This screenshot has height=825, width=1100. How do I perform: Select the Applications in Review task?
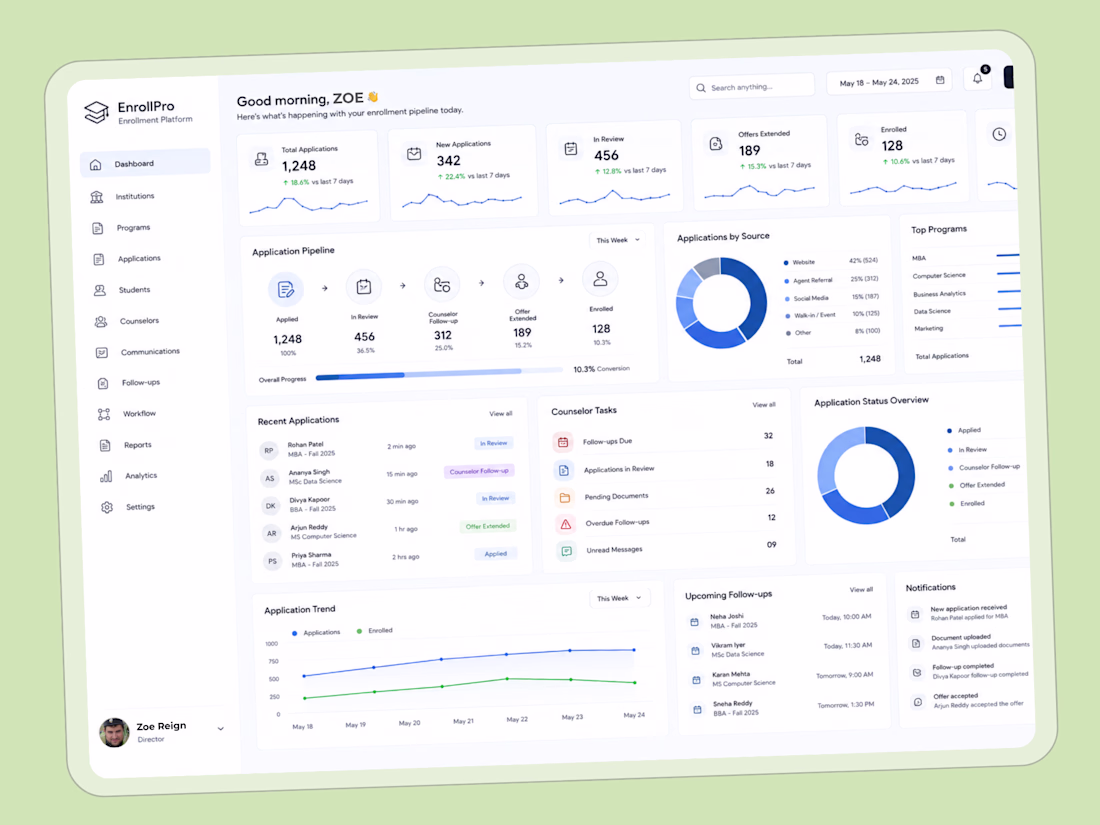[664, 468]
